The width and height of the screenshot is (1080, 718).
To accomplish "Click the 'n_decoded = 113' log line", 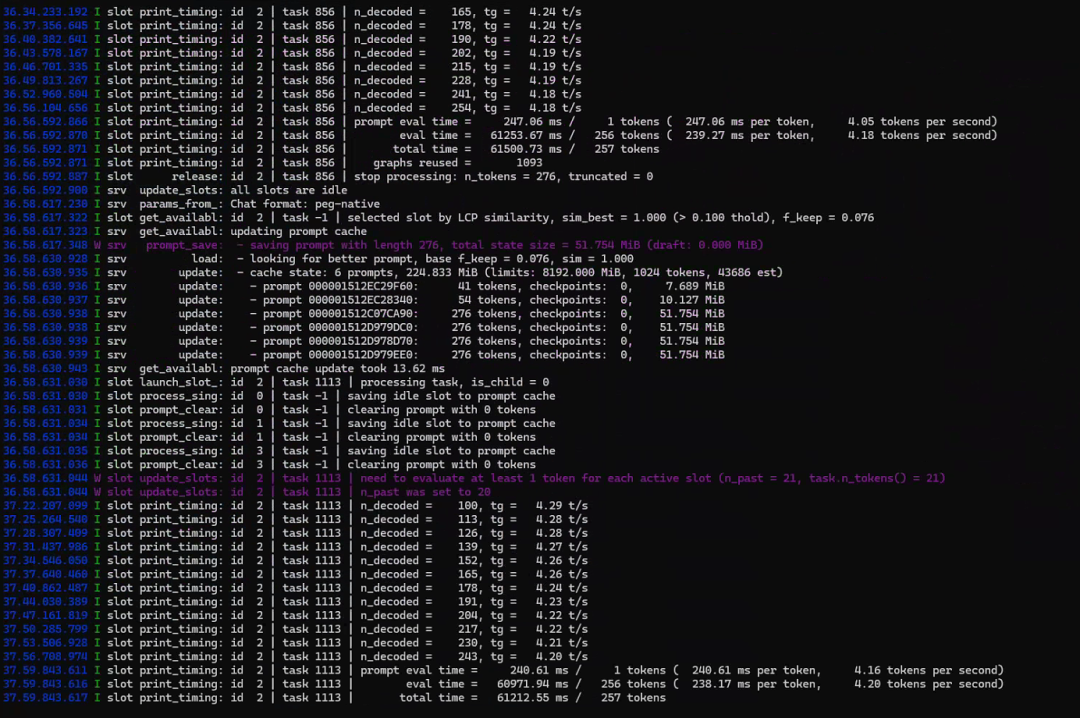I will click(295, 520).
